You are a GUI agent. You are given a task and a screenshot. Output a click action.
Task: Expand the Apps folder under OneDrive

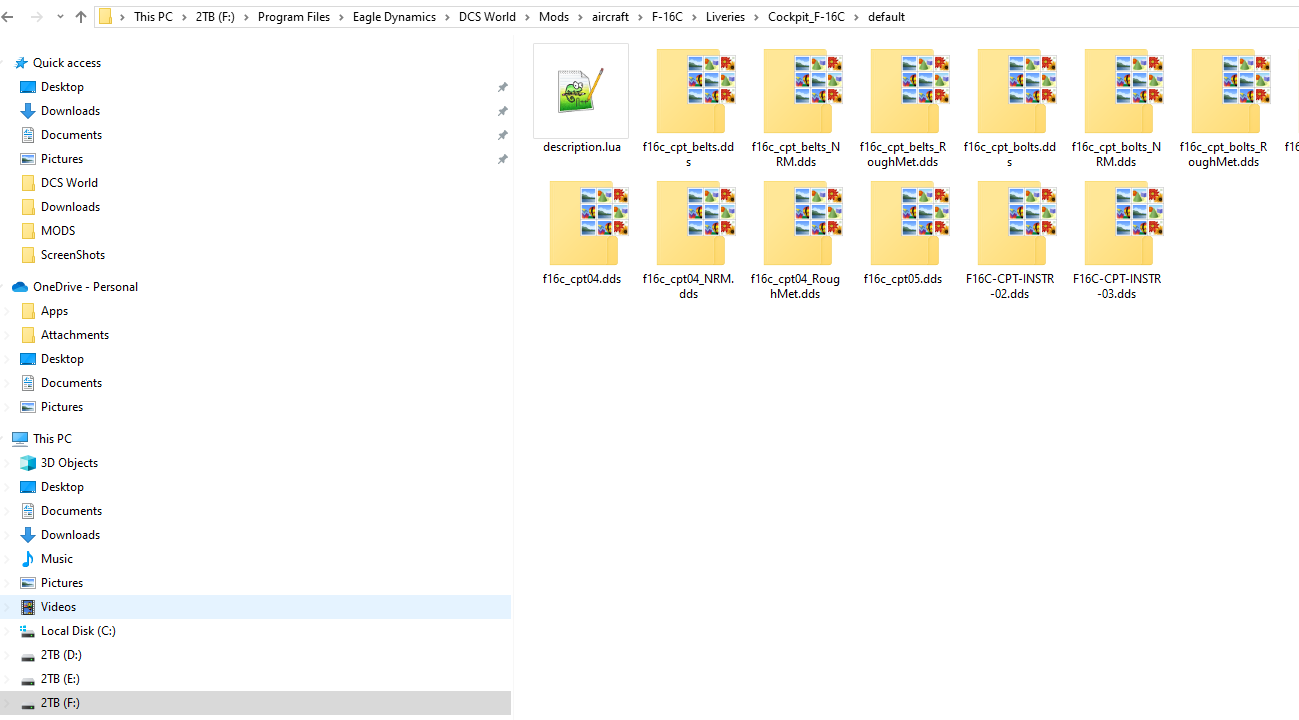[8, 311]
